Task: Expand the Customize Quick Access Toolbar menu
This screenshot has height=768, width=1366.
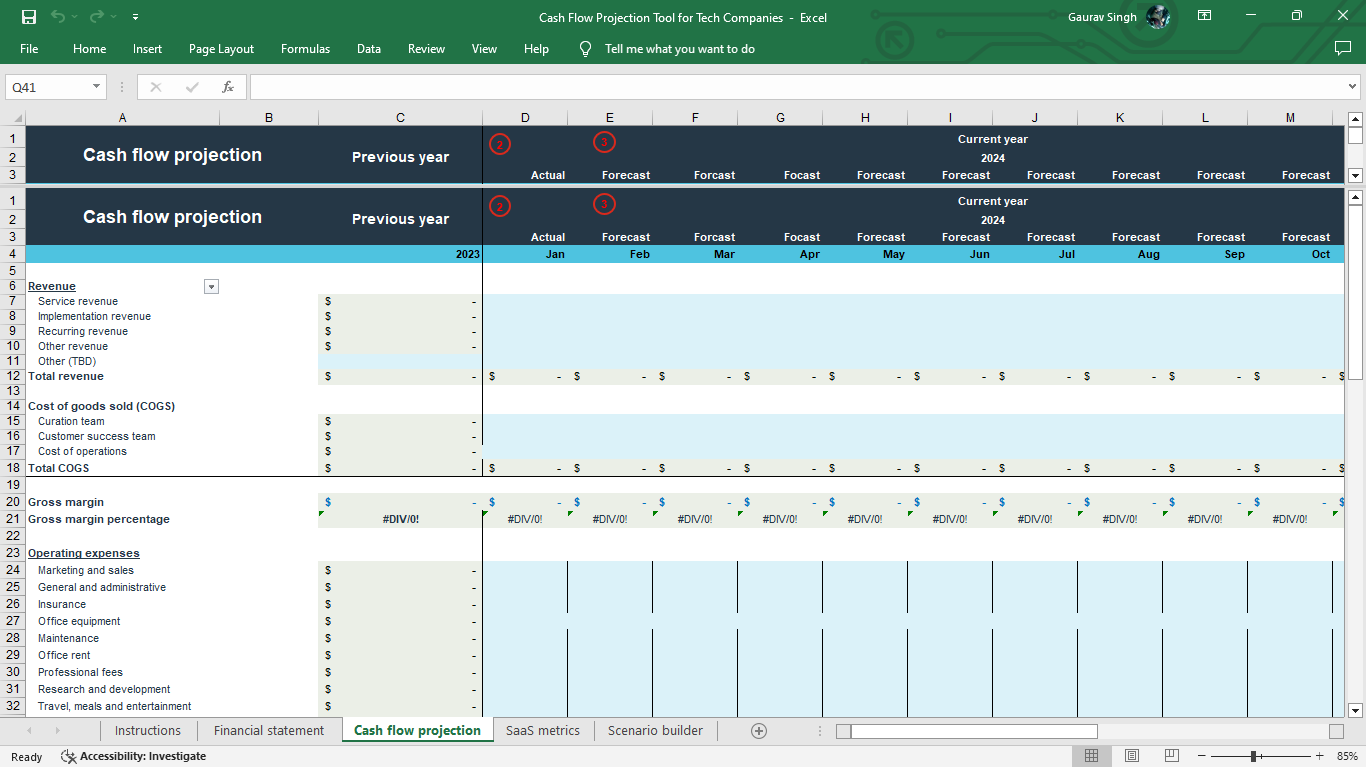Action: [135, 17]
